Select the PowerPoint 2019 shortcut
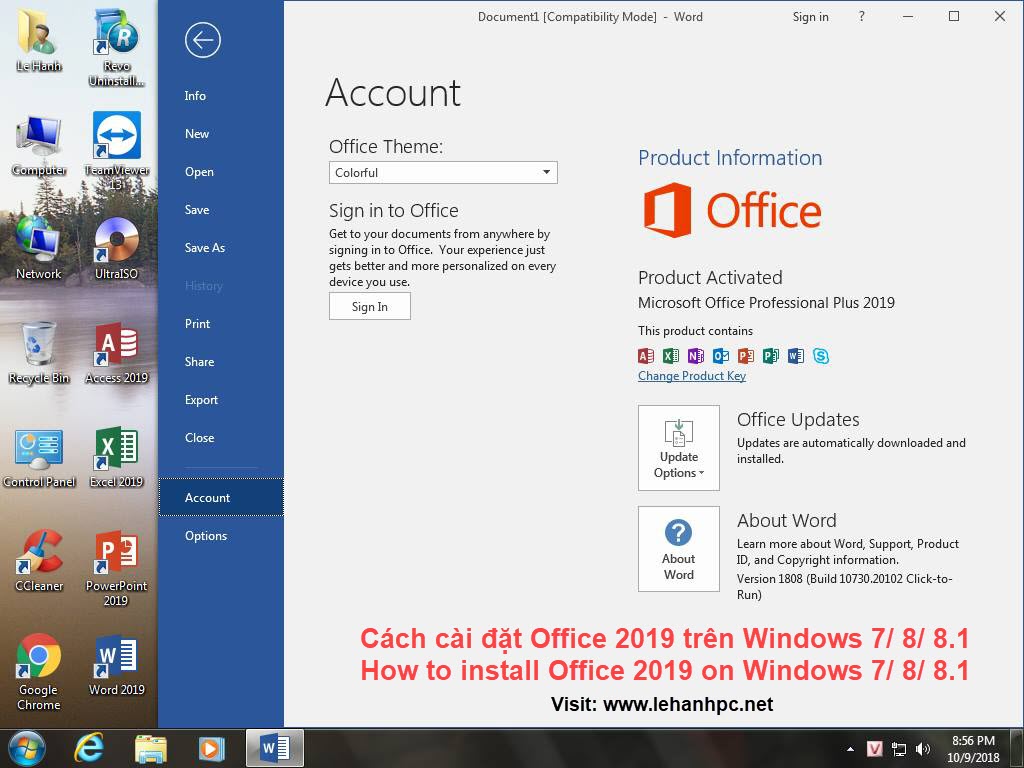Image resolution: width=1024 pixels, height=768 pixels. (x=116, y=568)
